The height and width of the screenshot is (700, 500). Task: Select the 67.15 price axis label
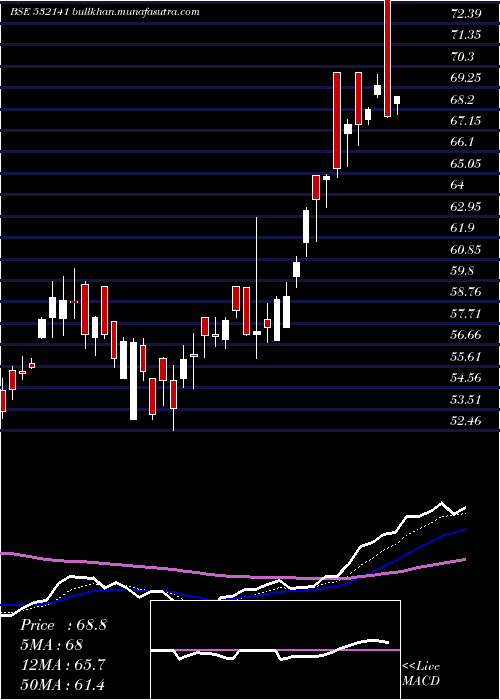pos(466,121)
